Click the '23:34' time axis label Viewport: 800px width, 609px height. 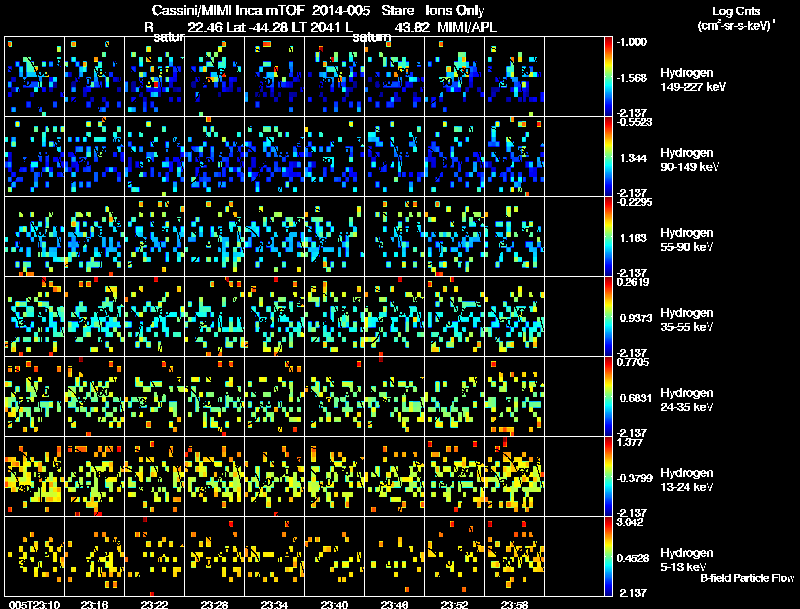pyautogui.click(x=274, y=604)
